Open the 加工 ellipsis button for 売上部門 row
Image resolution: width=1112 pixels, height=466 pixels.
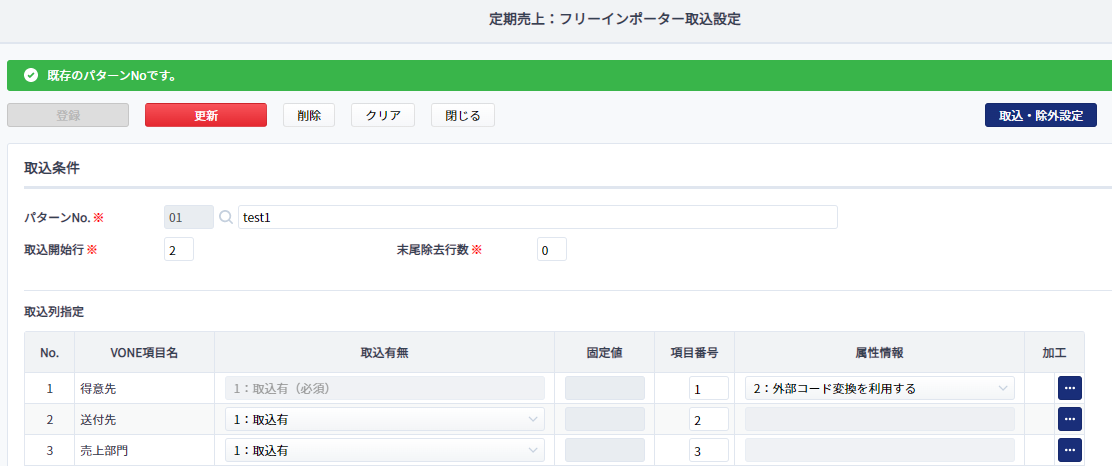point(1069,450)
